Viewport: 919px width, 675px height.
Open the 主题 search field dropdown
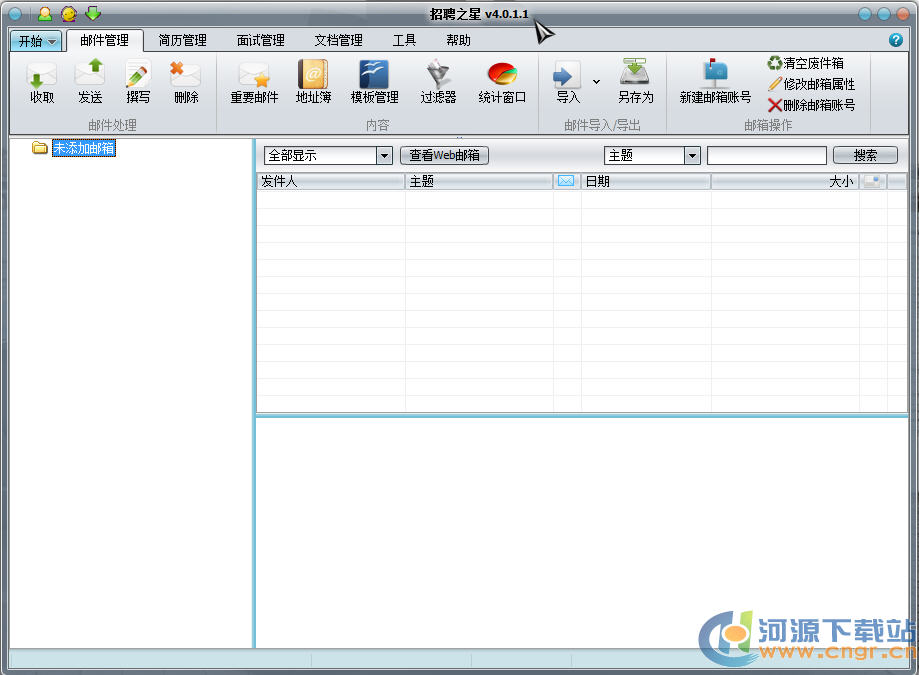[692, 156]
